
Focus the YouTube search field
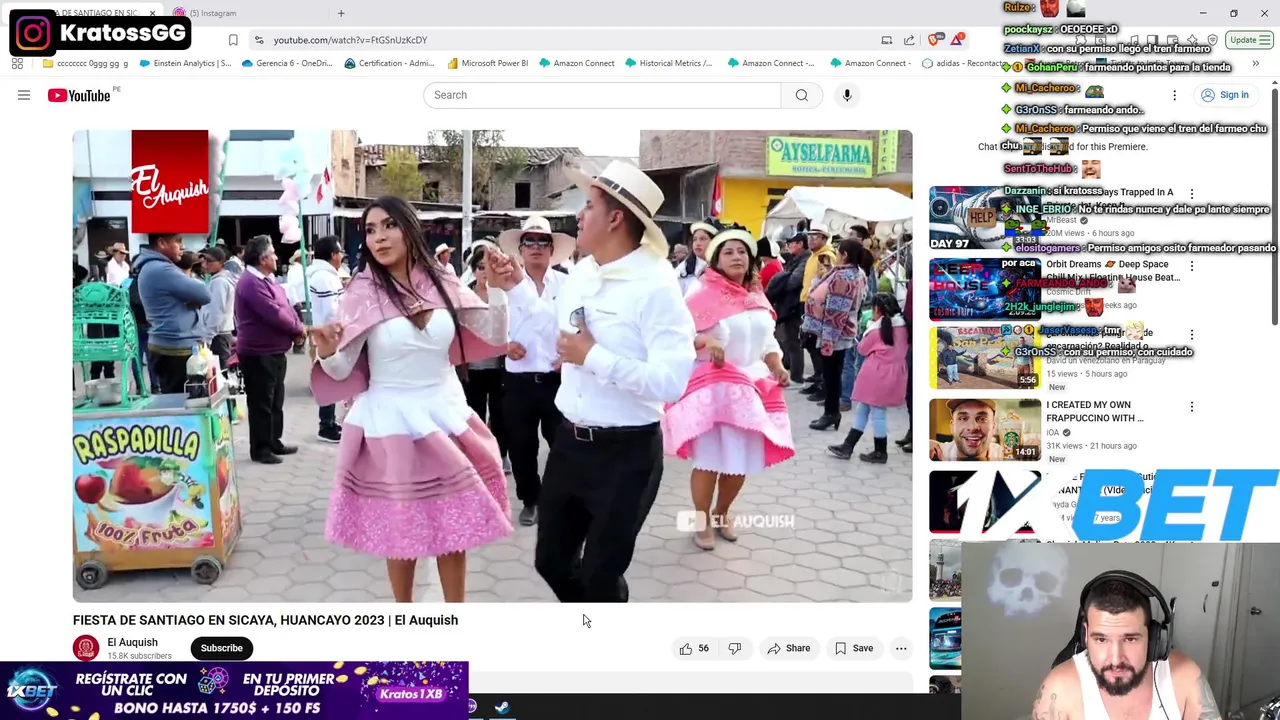[x=602, y=95]
